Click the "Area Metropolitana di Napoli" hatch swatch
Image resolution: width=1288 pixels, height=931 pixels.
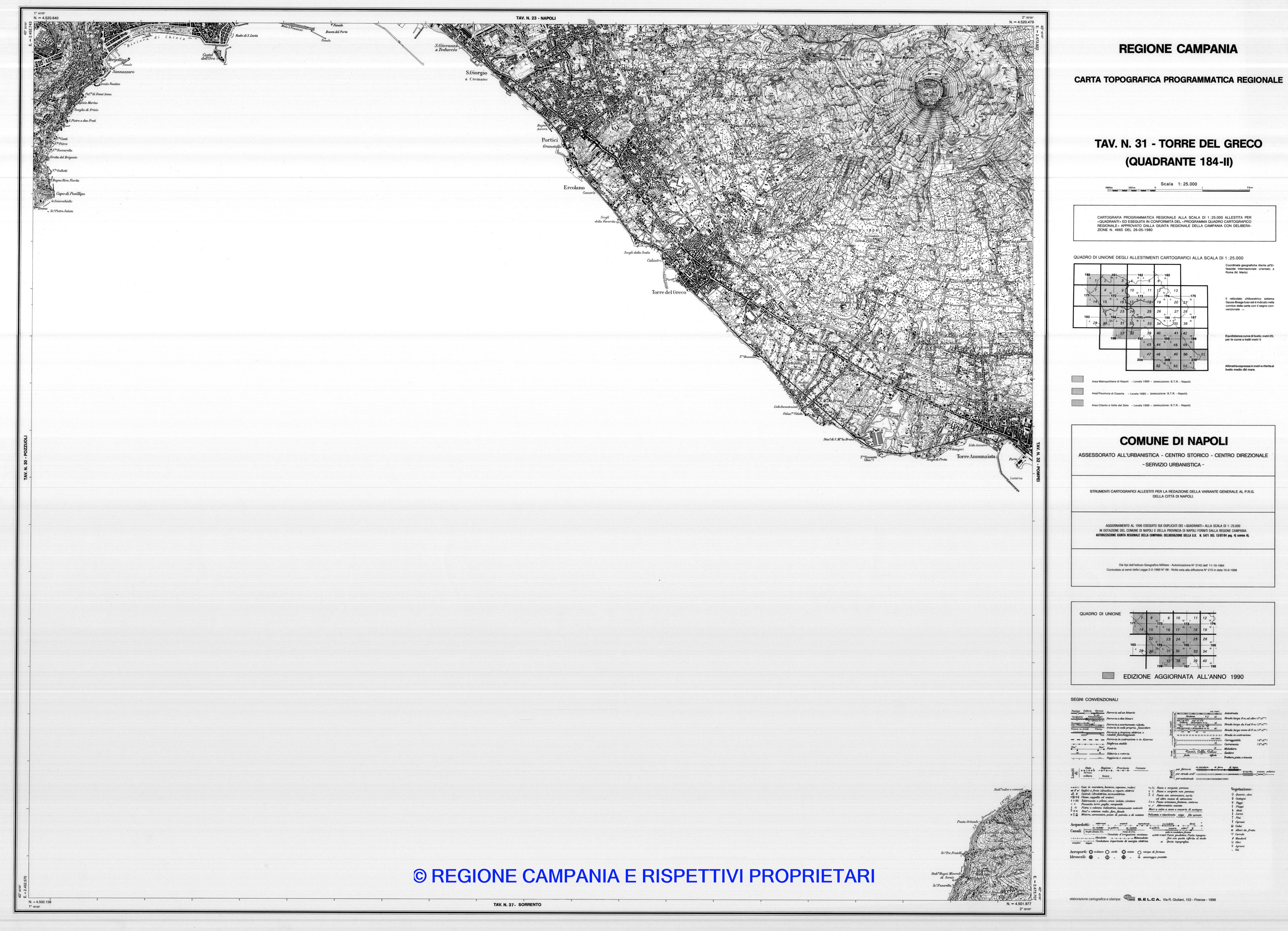[1077, 379]
